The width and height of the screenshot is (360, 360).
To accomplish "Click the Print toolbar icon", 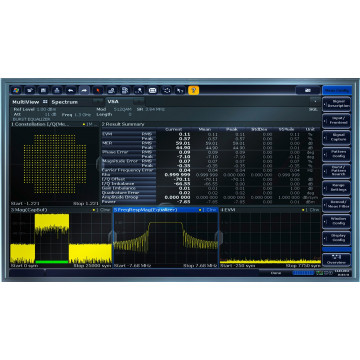I will [x=57, y=90].
